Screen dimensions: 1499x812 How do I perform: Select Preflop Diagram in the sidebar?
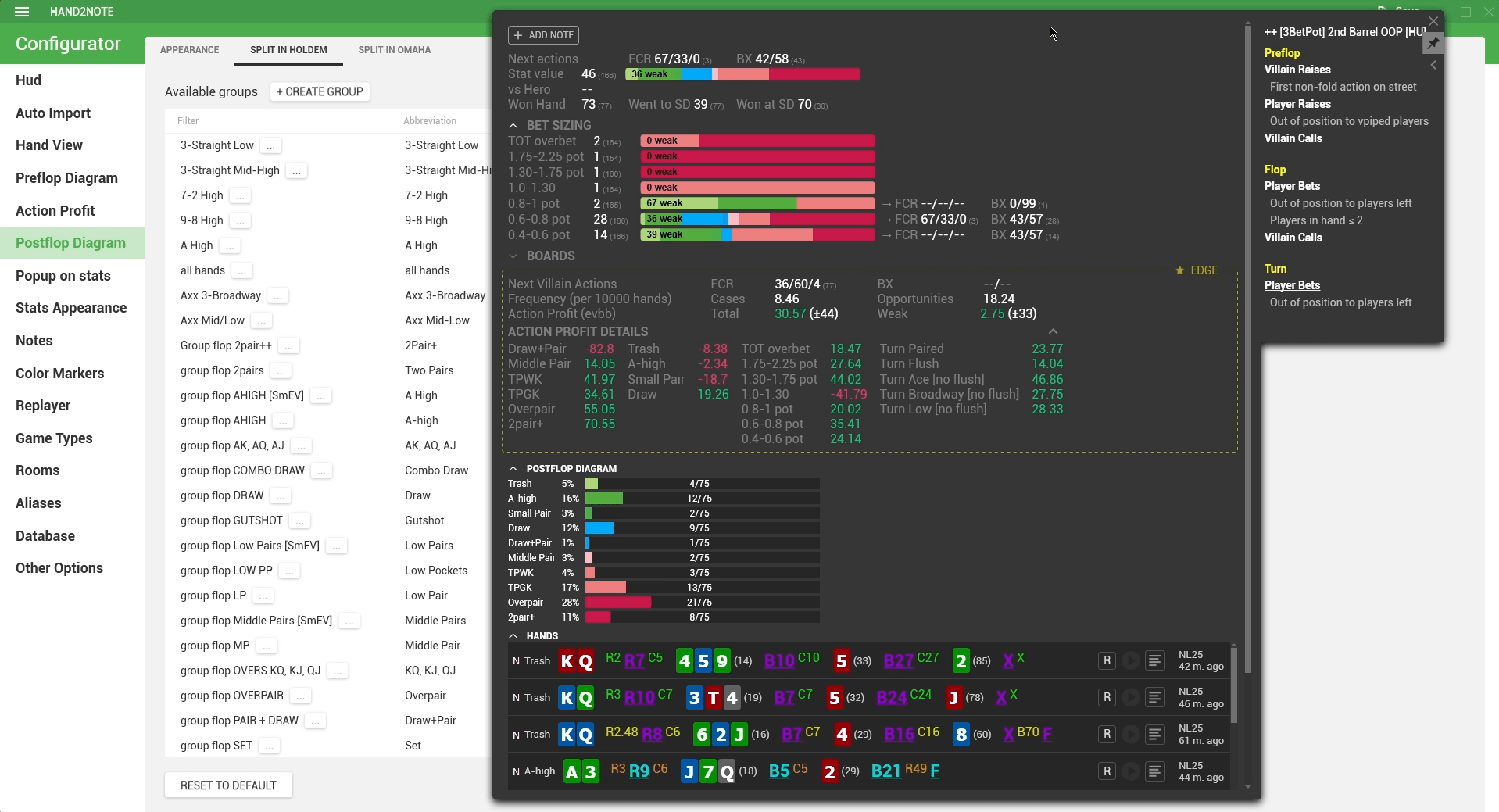[x=66, y=178]
